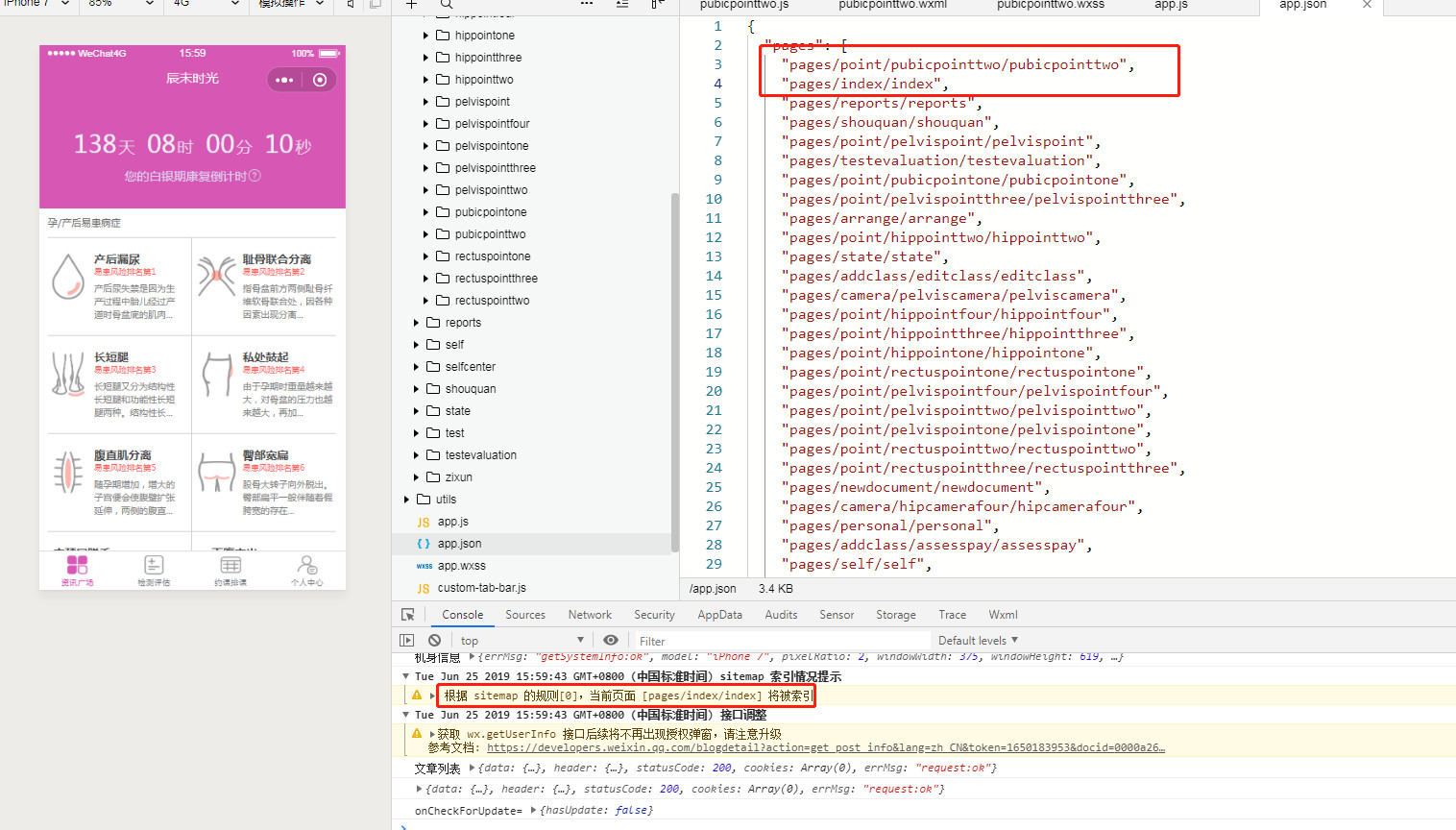Close the app.json editor tab

(x=1367, y=5)
